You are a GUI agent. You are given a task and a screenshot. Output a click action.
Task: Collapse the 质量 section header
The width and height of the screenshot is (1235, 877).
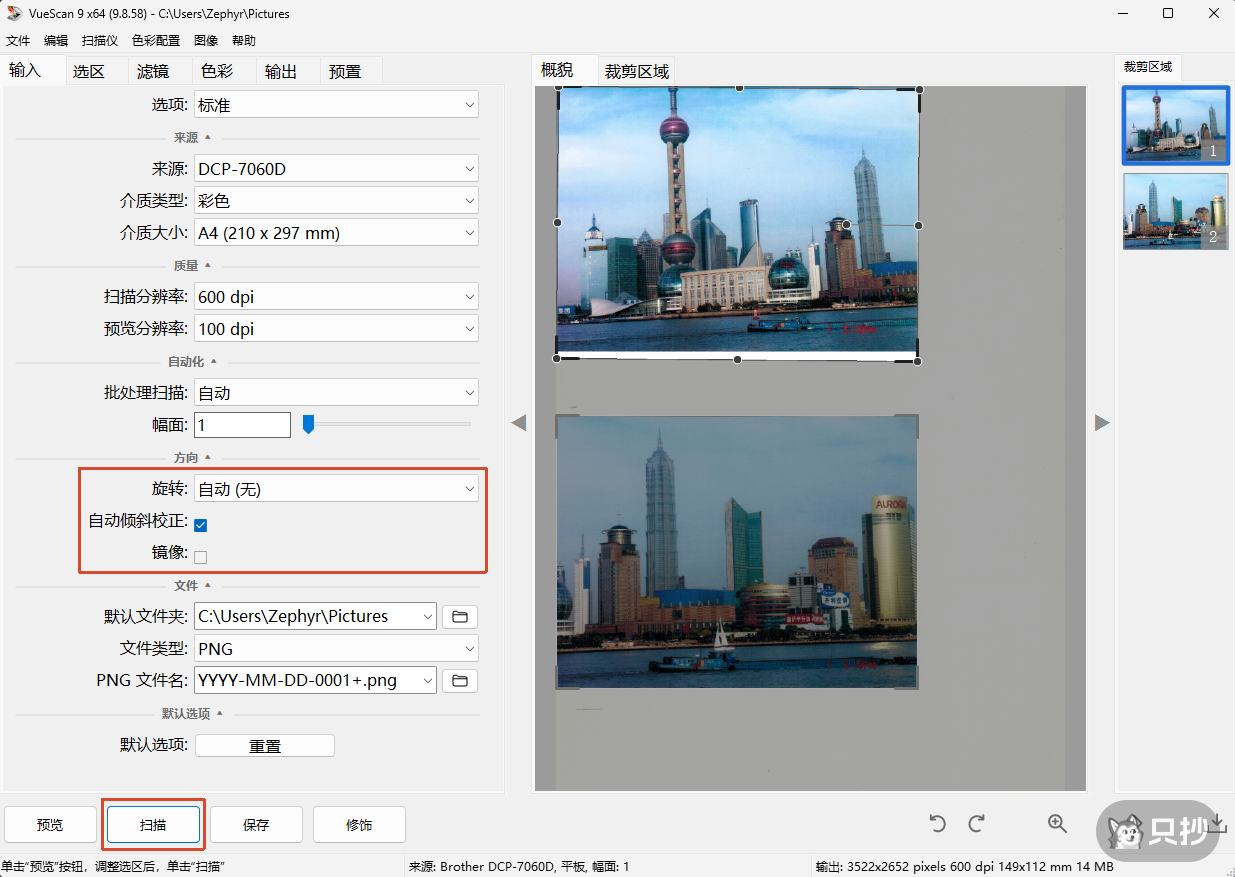[192, 266]
